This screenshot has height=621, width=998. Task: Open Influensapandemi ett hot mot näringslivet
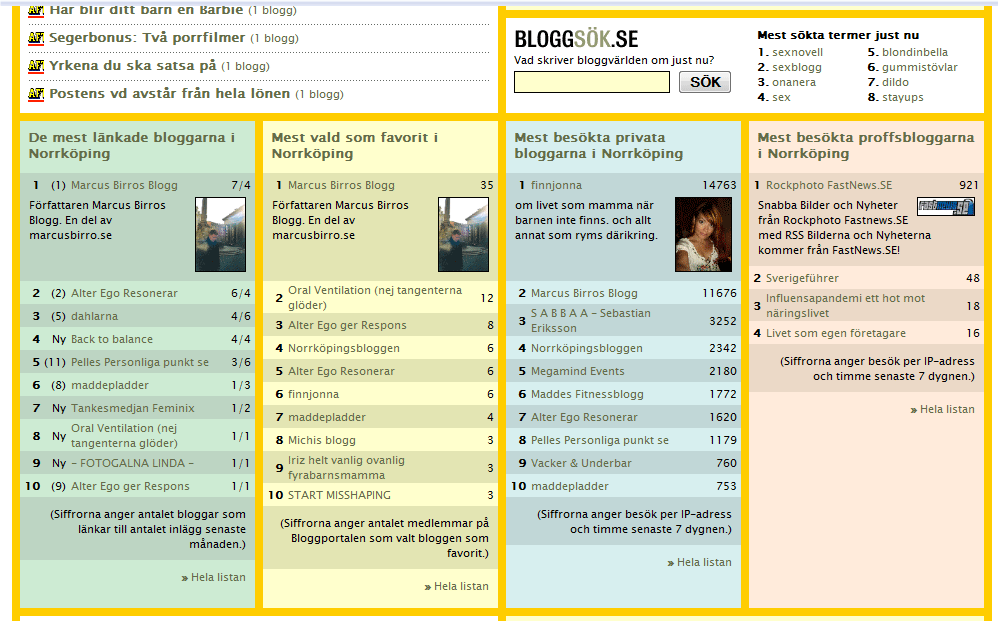click(x=845, y=305)
